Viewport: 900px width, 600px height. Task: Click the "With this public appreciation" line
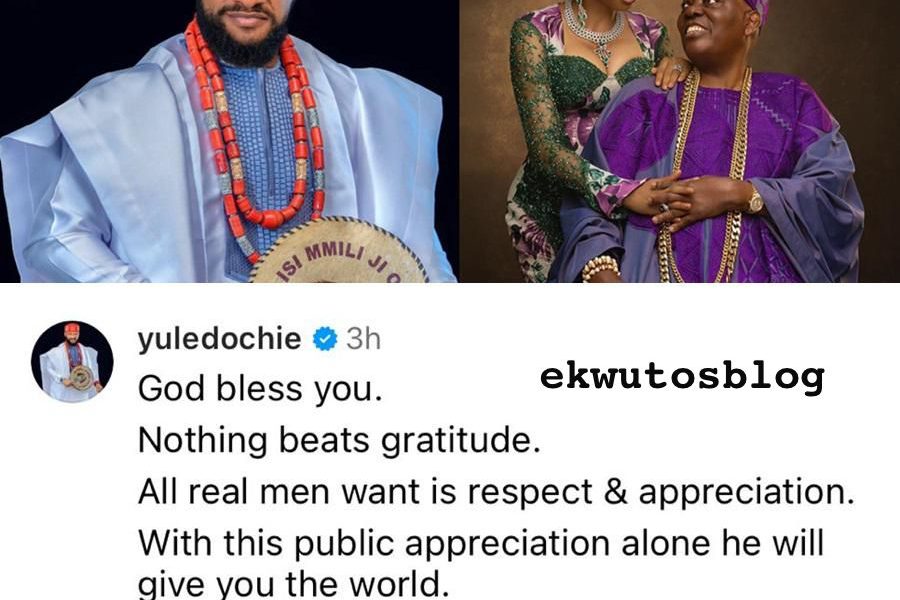click(481, 543)
